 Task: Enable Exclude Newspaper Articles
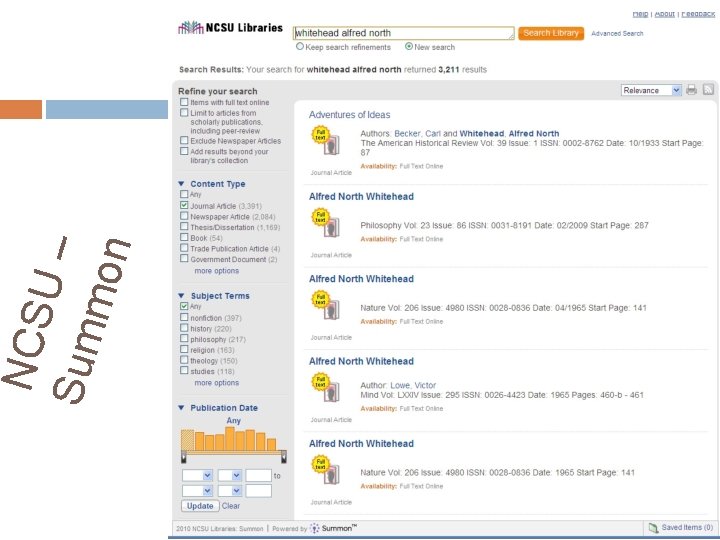[x=184, y=140]
